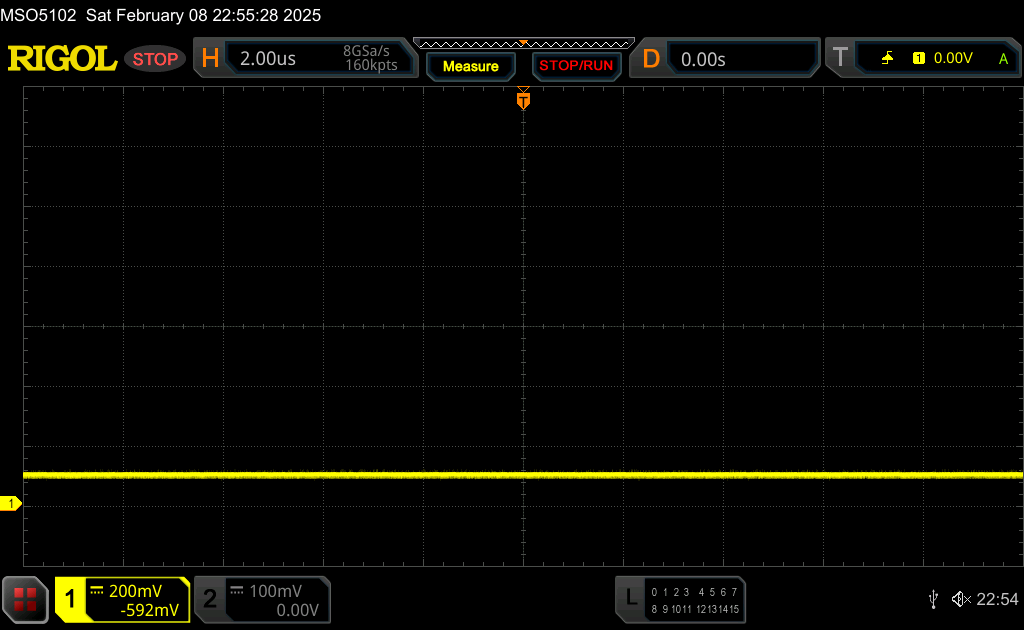Select channel 1 -592mV offset value
Screen dimensions: 1024x630
pos(150,610)
